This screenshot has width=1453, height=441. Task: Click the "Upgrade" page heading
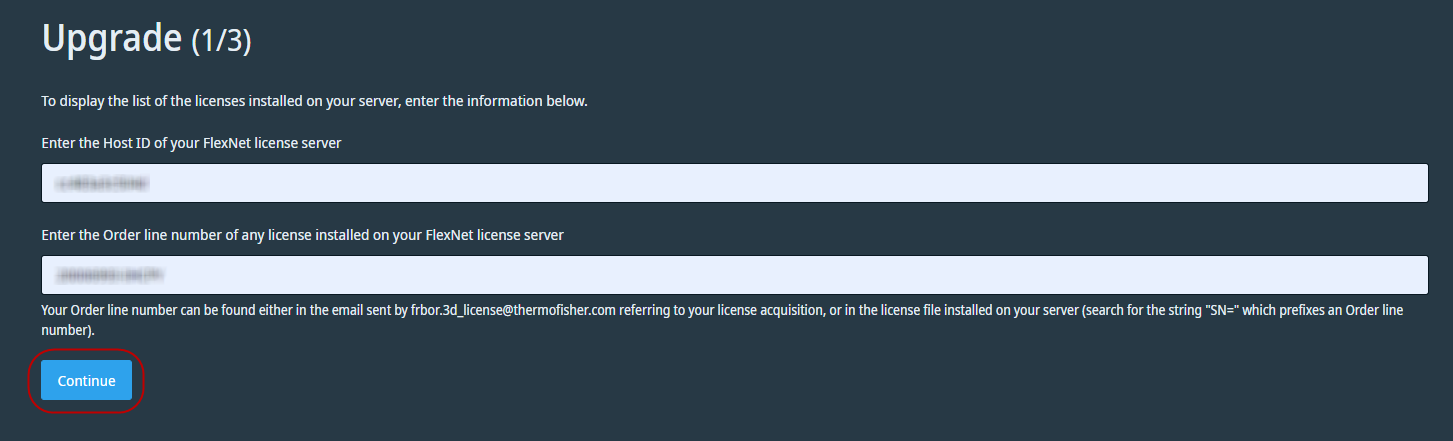click(x=111, y=39)
